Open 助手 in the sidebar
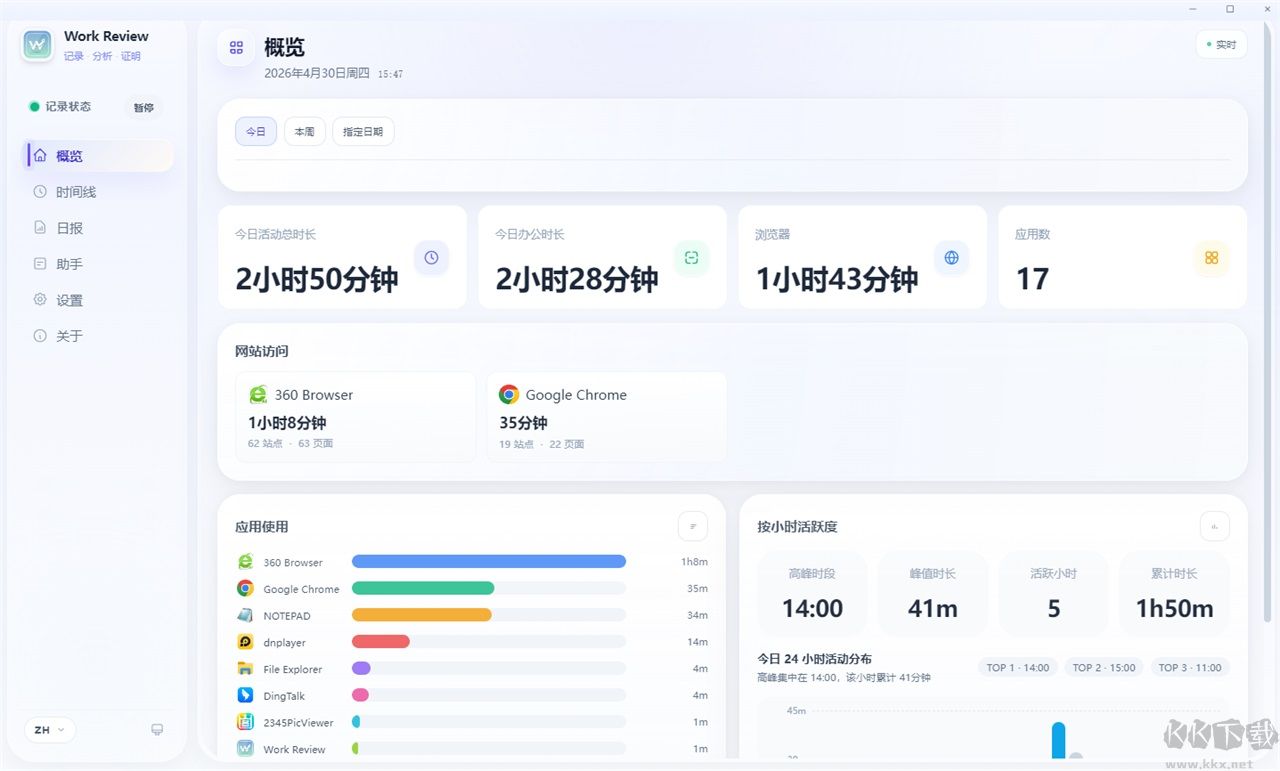Viewport: 1280px width, 771px height. tap(98, 264)
